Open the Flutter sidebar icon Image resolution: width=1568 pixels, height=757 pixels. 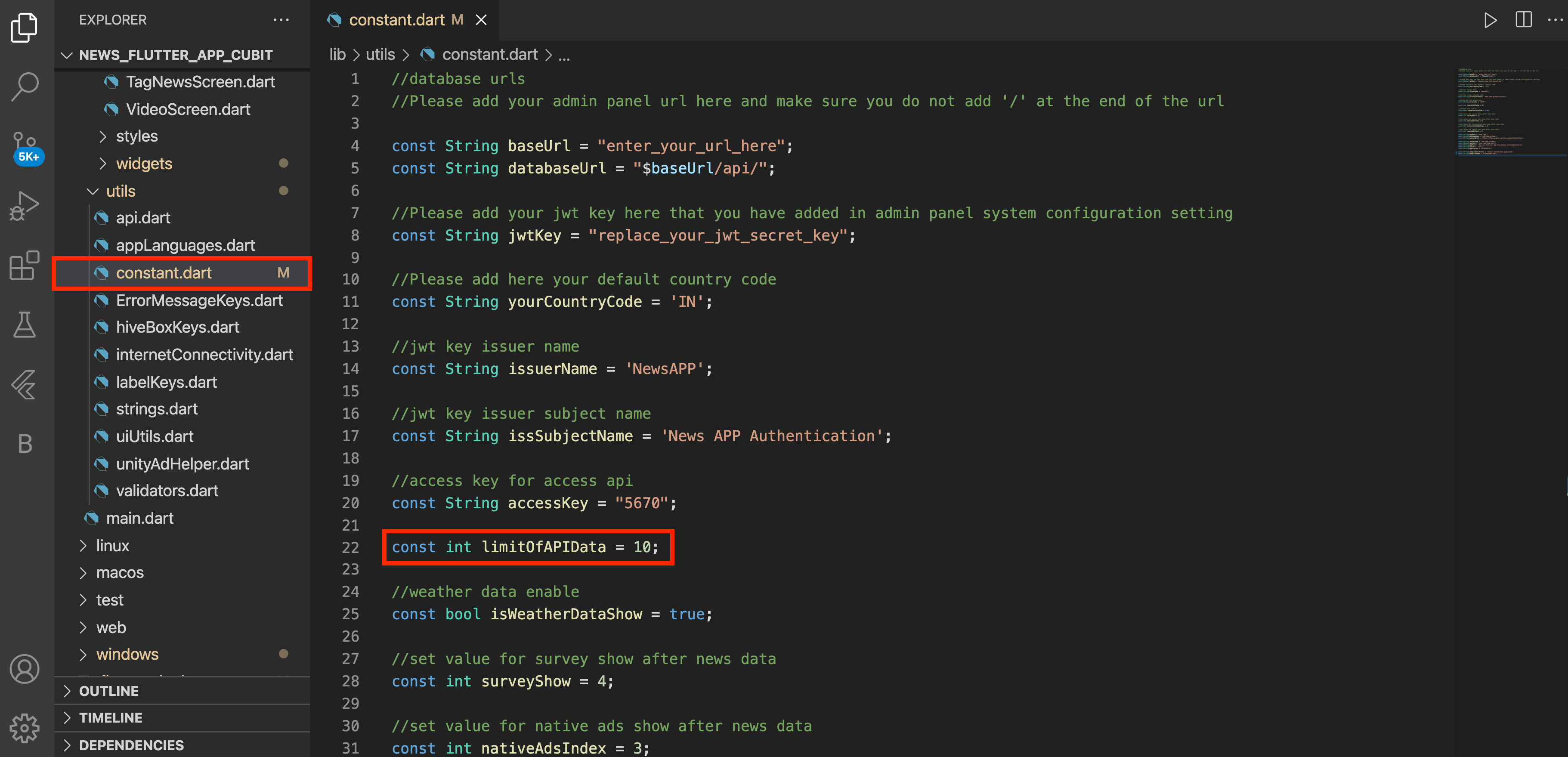25,384
